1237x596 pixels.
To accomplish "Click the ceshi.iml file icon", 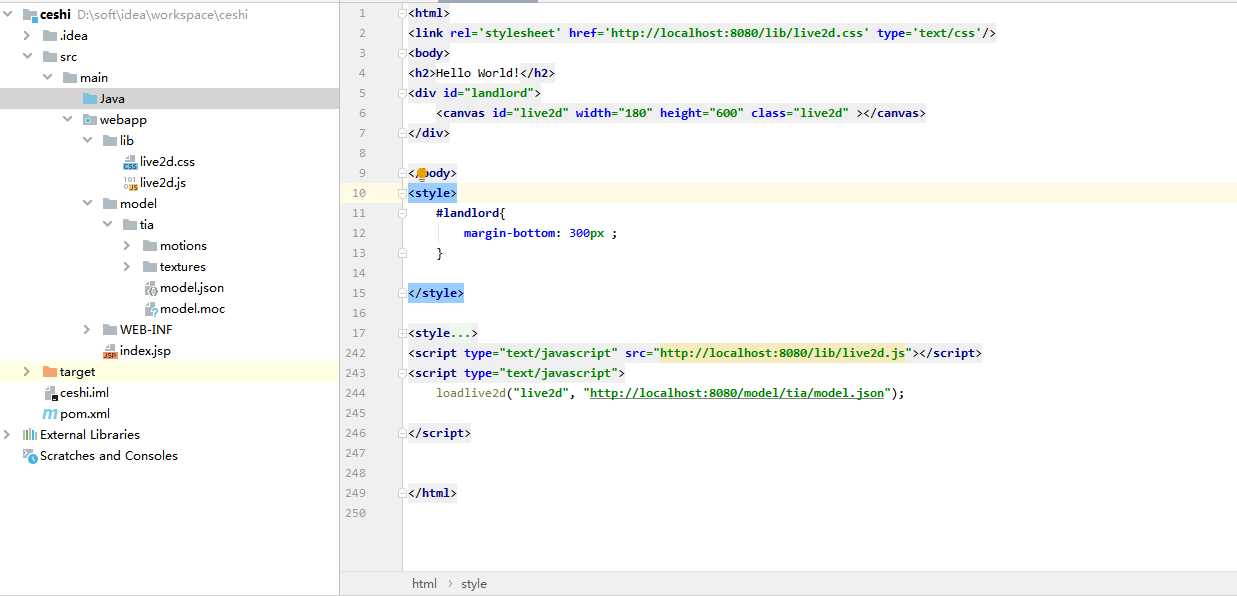I will 50,393.
